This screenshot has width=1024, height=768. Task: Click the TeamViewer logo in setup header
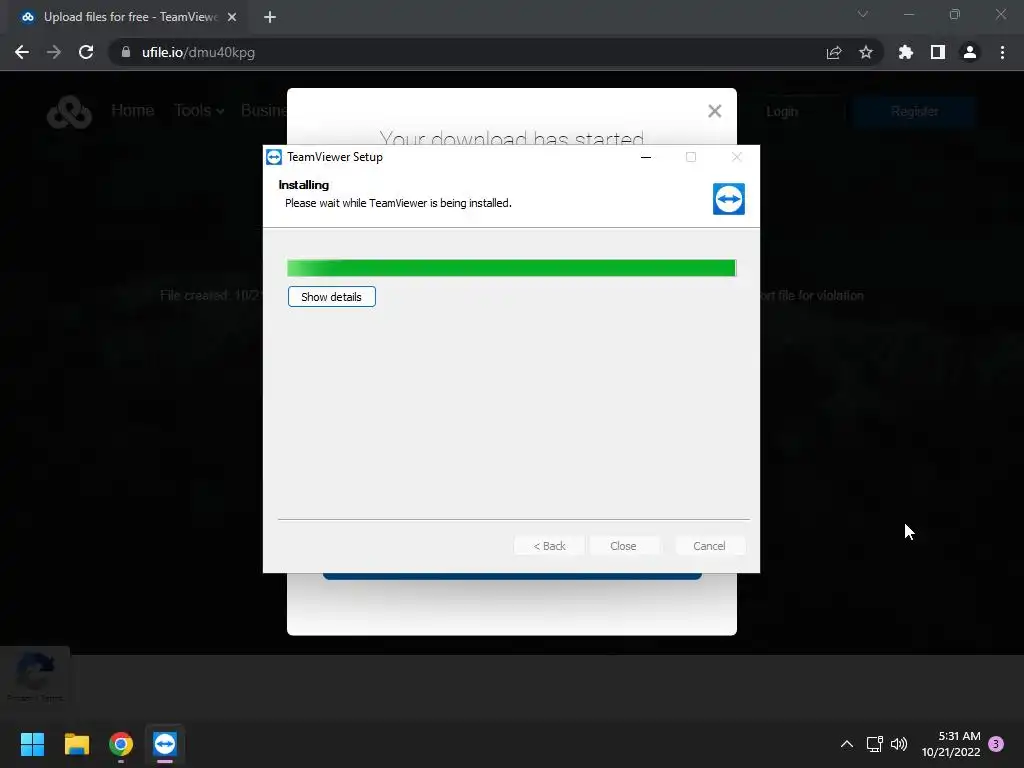point(728,199)
